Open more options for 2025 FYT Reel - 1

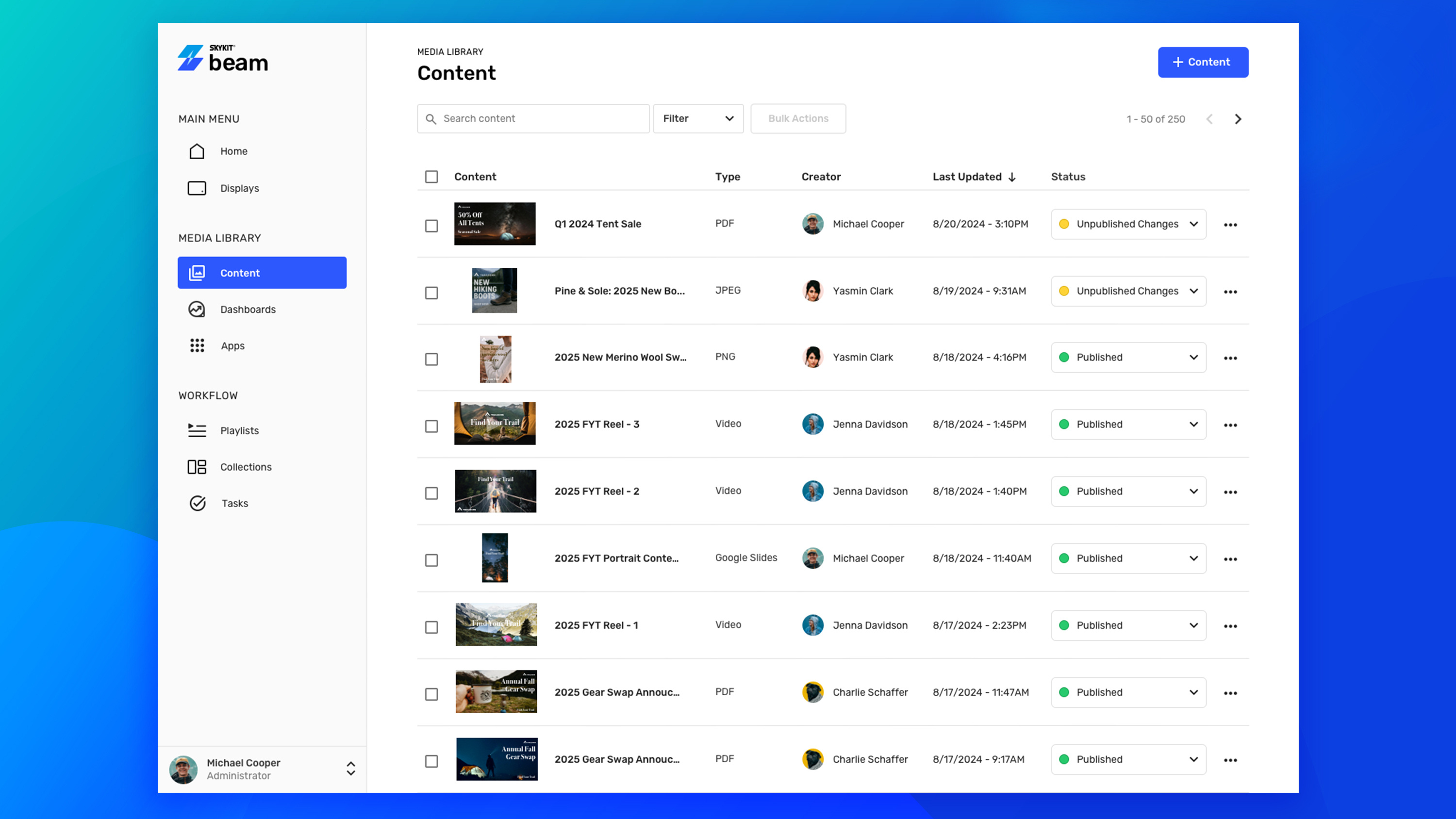click(x=1230, y=626)
